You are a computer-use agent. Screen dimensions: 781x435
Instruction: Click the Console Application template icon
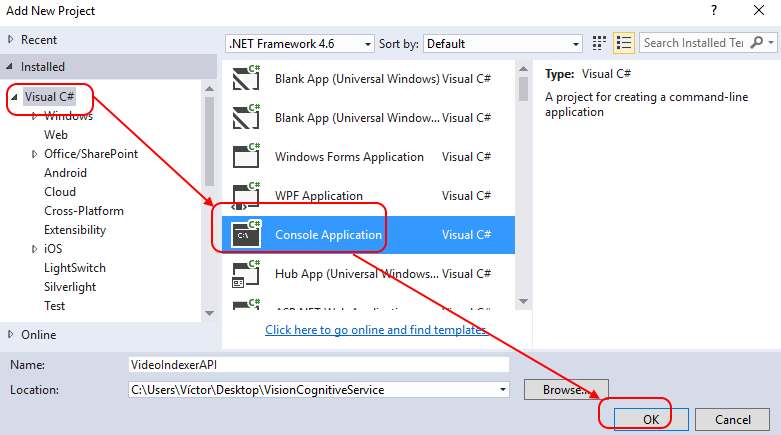(247, 234)
